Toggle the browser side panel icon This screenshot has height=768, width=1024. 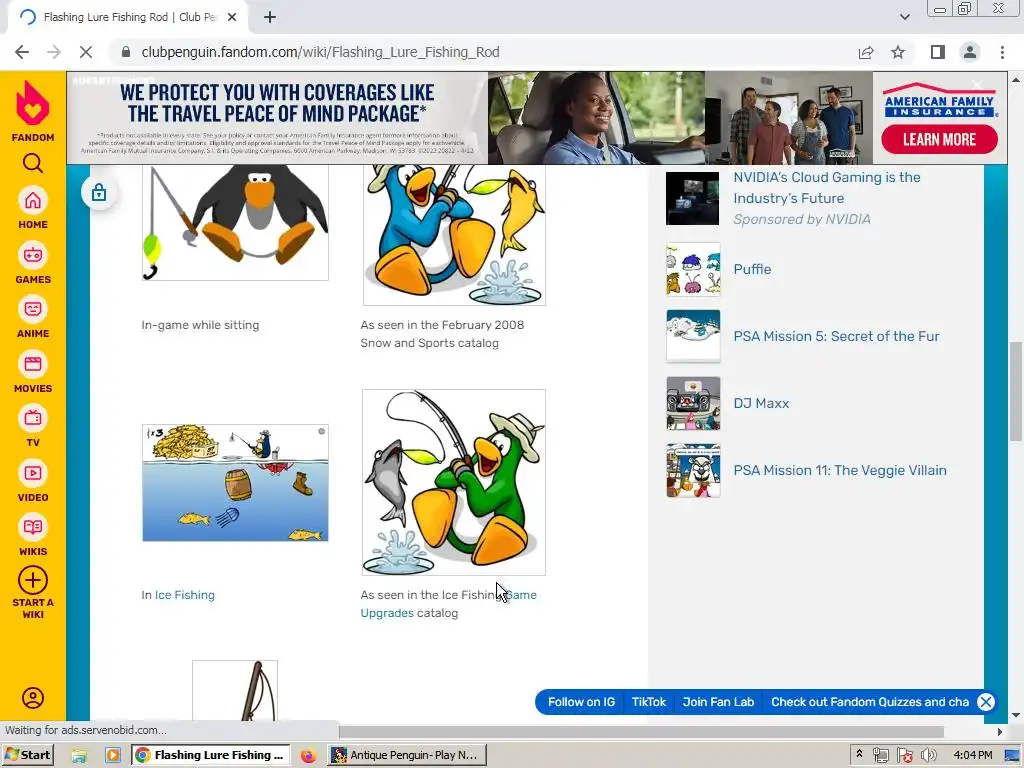(938, 52)
